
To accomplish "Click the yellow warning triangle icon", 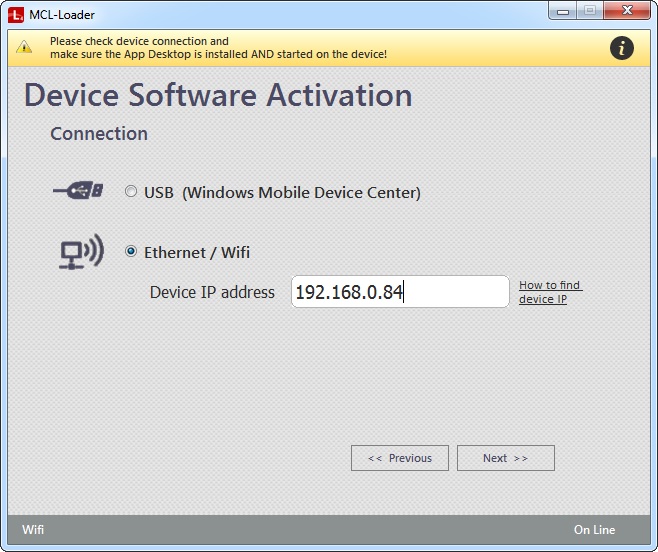I will click(x=24, y=47).
